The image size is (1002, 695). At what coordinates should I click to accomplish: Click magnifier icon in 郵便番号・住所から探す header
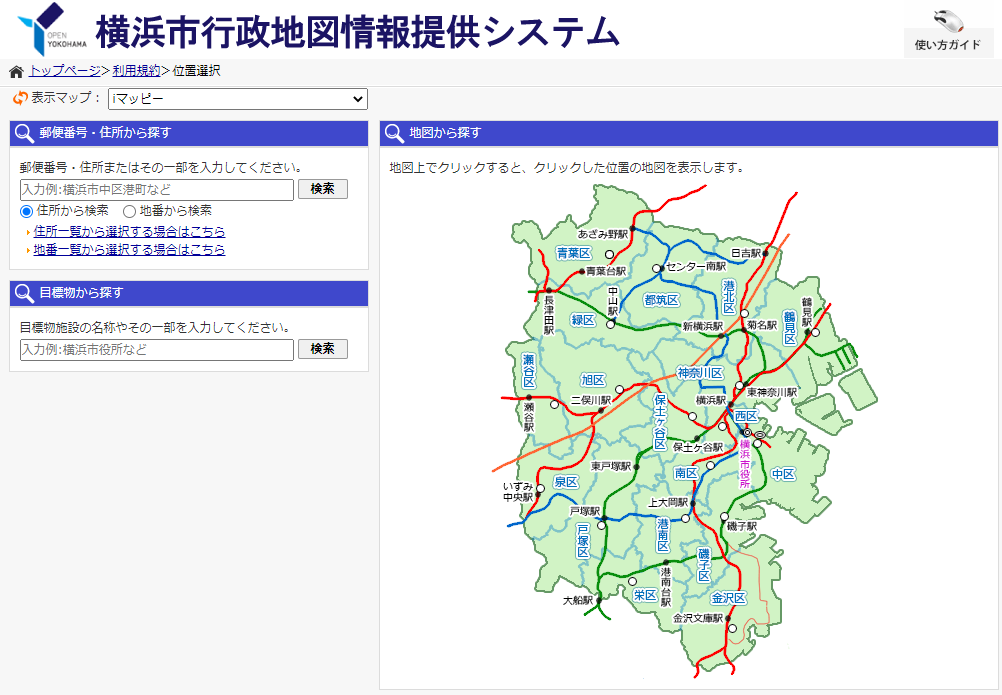(24, 133)
